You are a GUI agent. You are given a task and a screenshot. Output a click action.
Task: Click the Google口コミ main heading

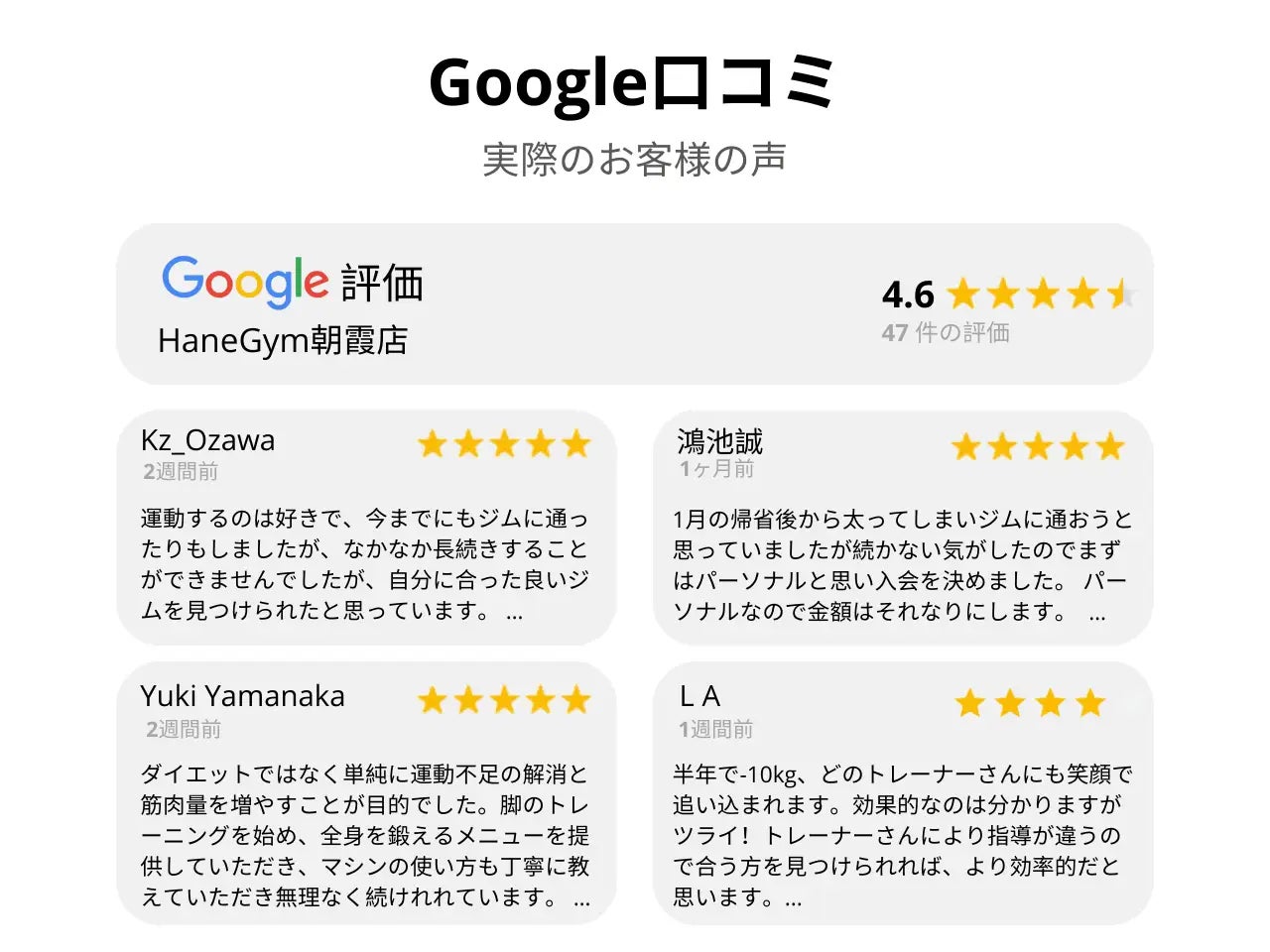click(633, 83)
